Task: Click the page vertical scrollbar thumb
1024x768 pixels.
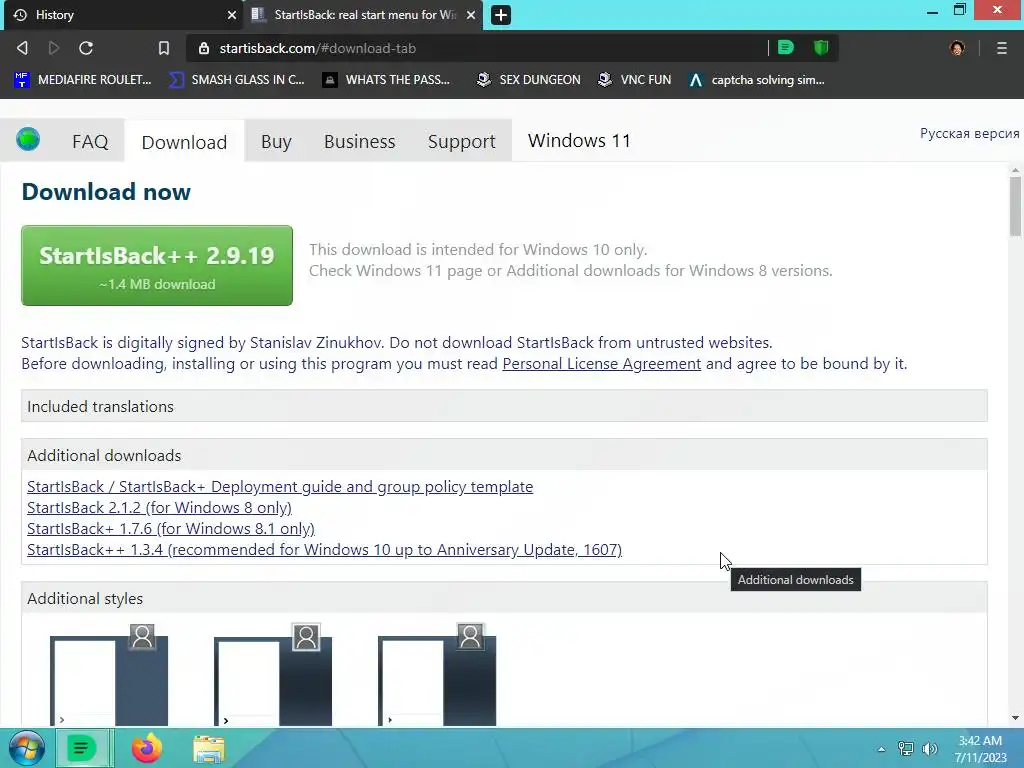Action: (1015, 206)
